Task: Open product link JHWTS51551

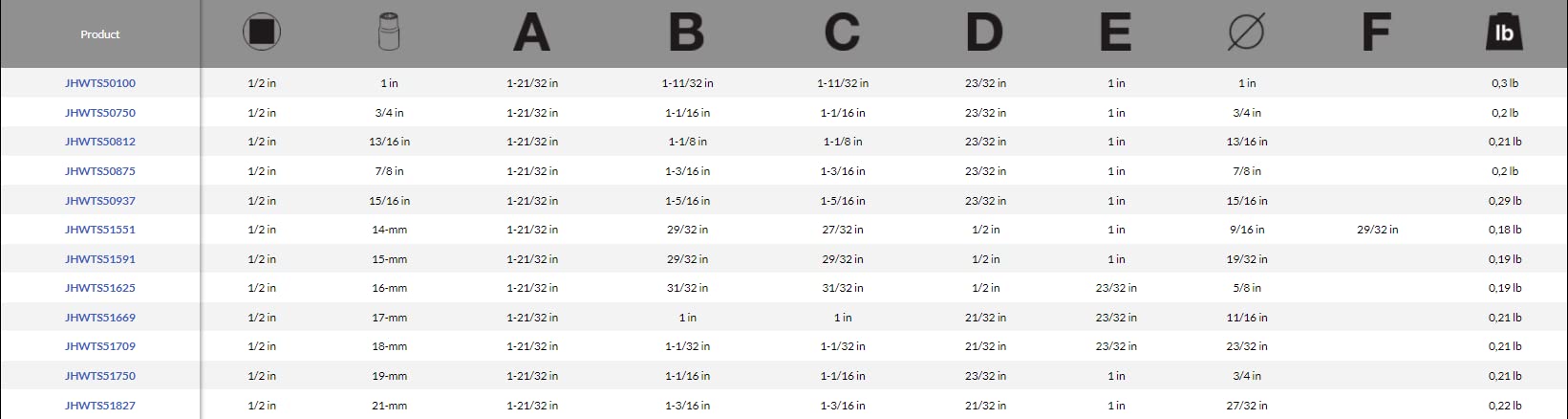Action: click(100, 230)
